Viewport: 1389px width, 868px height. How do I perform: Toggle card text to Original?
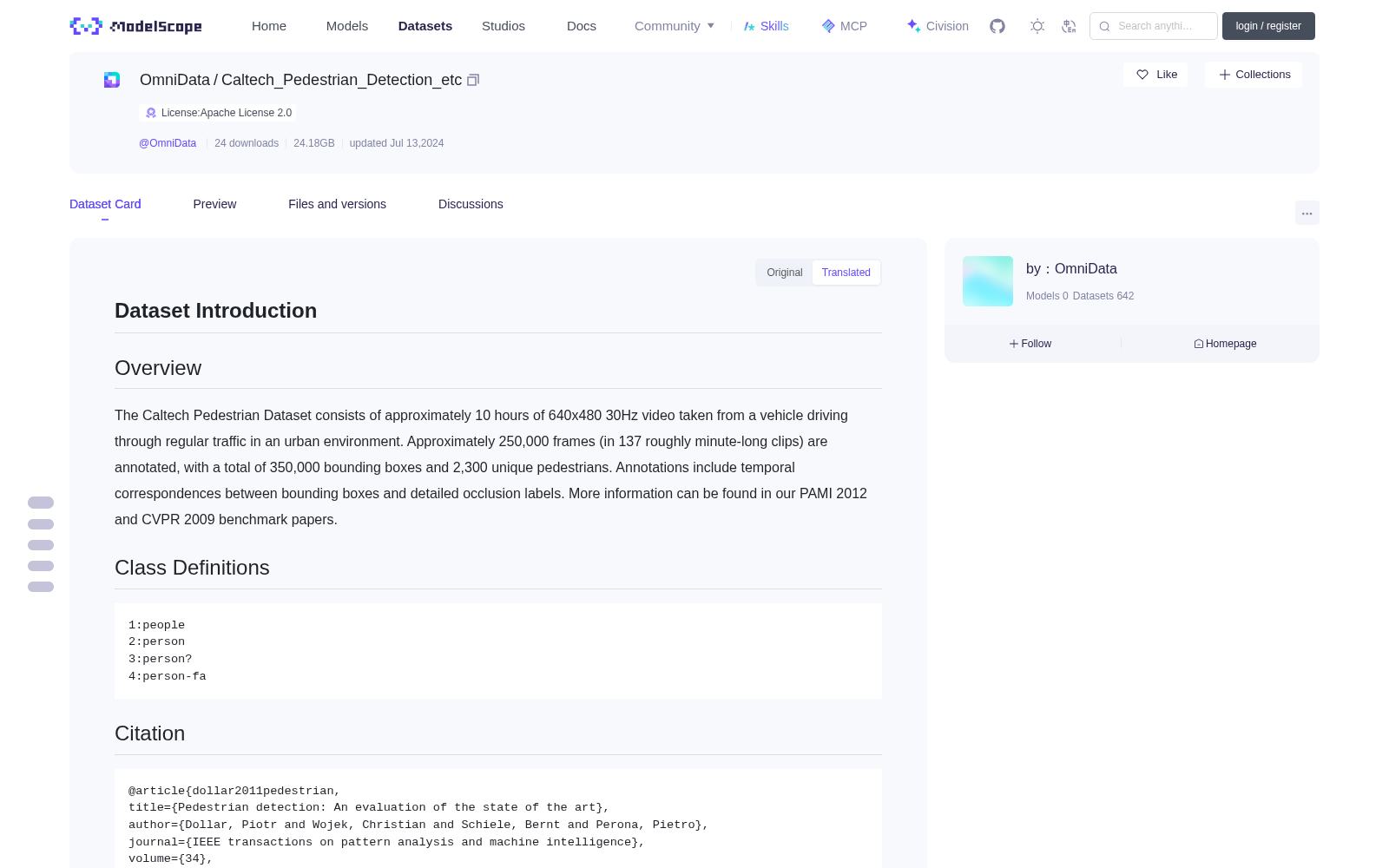pos(785,273)
